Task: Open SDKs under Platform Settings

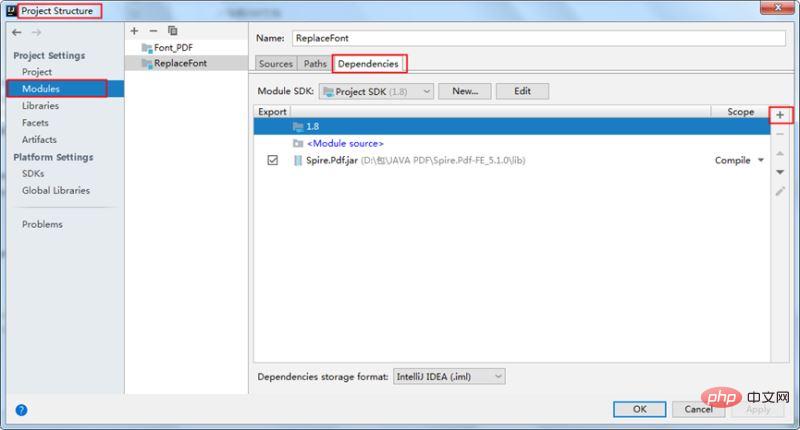Action: click(33, 173)
